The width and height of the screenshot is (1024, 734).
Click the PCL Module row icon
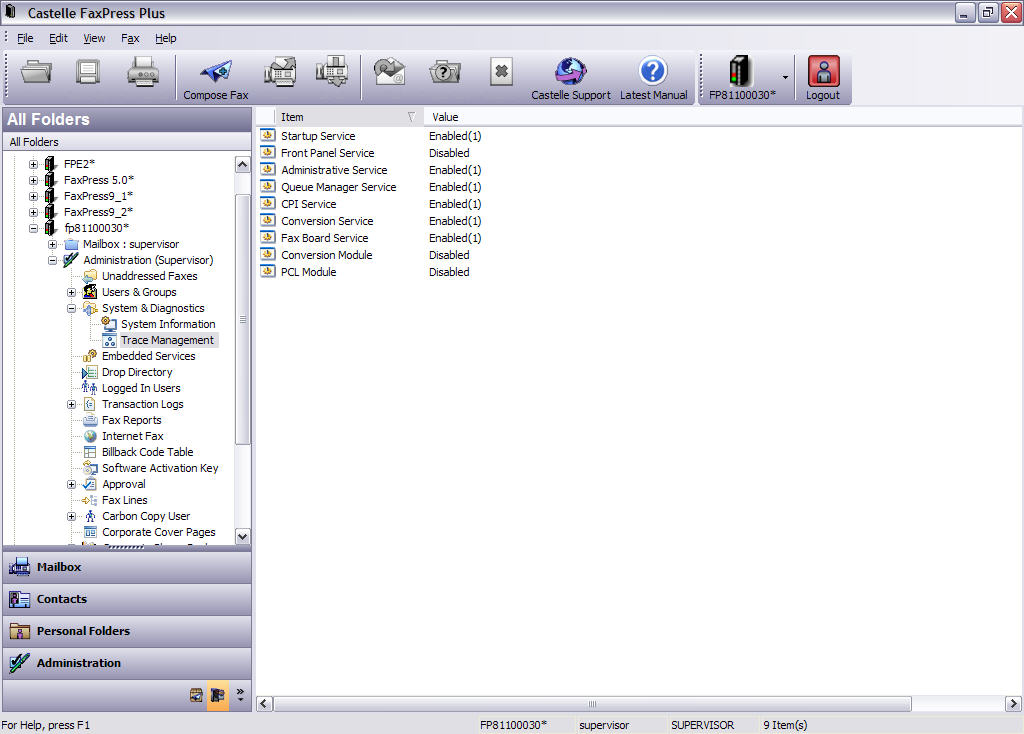268,271
